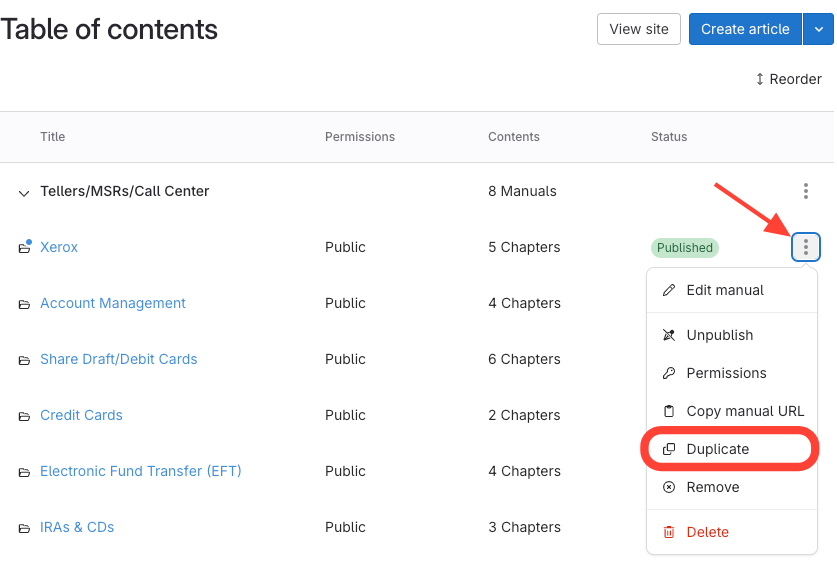837x570 pixels.
Task: Click the folder icon beside Electronic Fund Transfer
Action: click(24, 472)
